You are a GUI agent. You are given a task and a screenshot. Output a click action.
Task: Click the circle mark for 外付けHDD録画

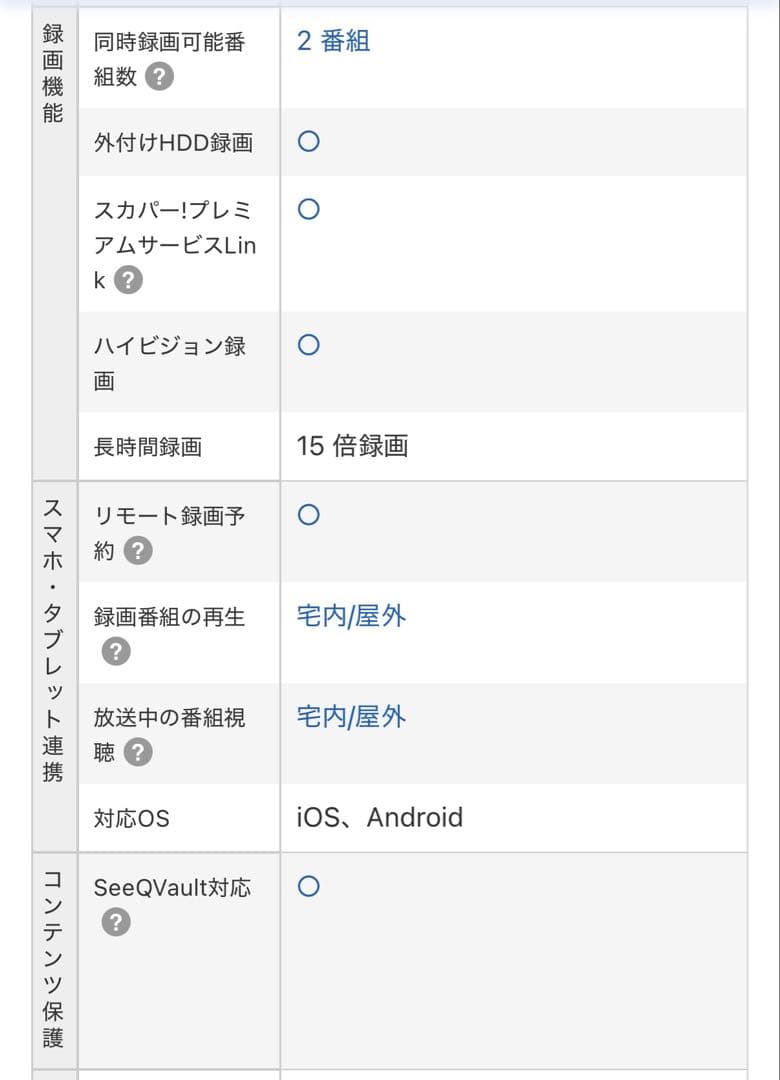click(309, 142)
